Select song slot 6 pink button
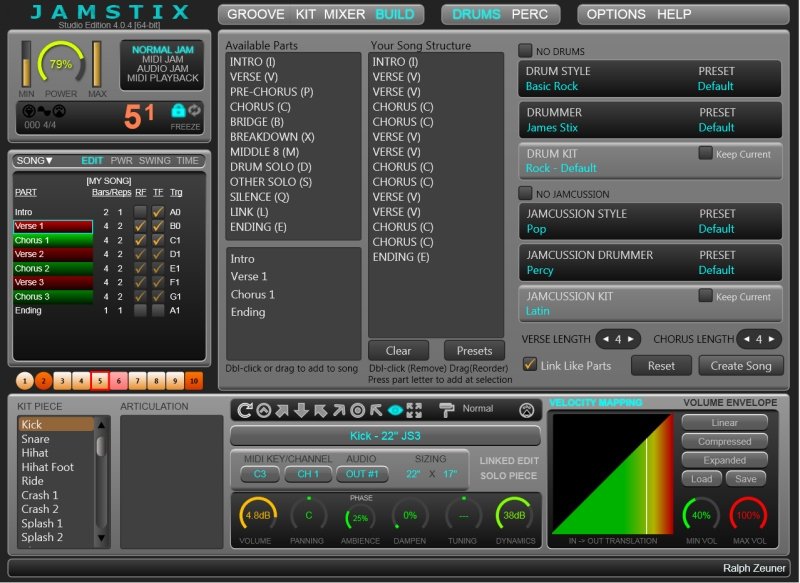Screen dimensions: 800x583 coord(119,381)
